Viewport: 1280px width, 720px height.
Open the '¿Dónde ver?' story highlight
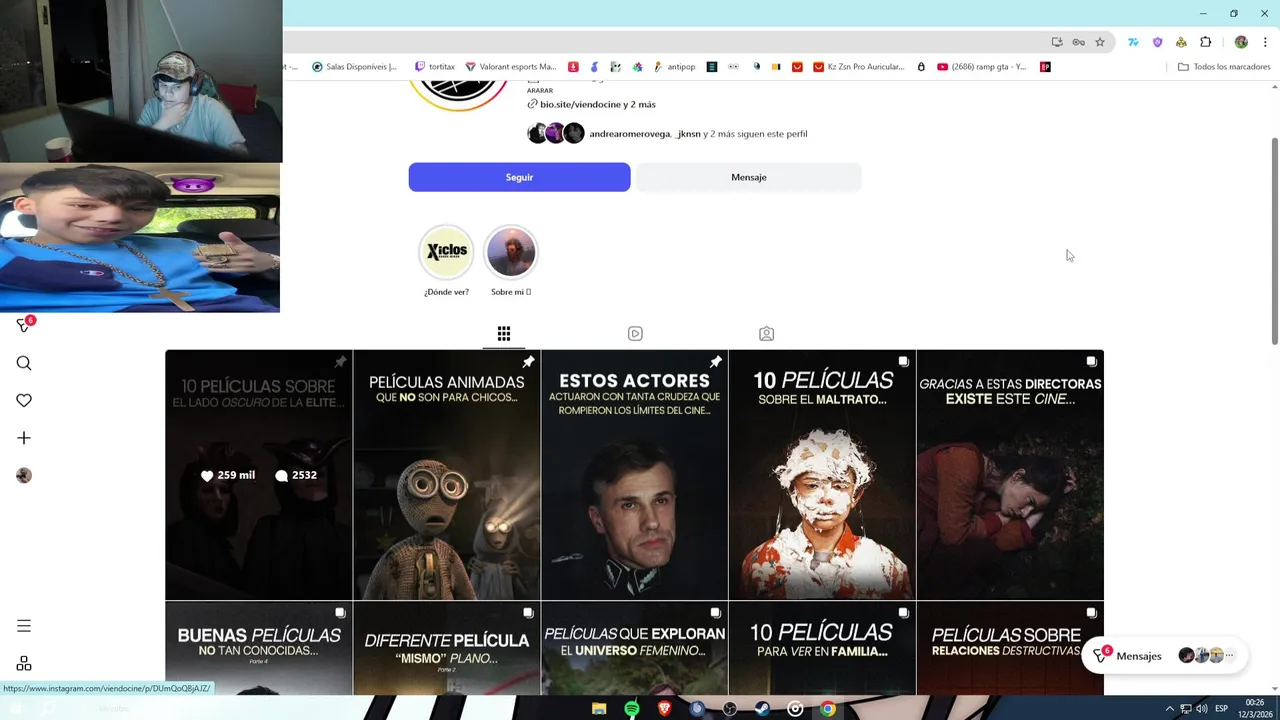pyautogui.click(x=446, y=260)
